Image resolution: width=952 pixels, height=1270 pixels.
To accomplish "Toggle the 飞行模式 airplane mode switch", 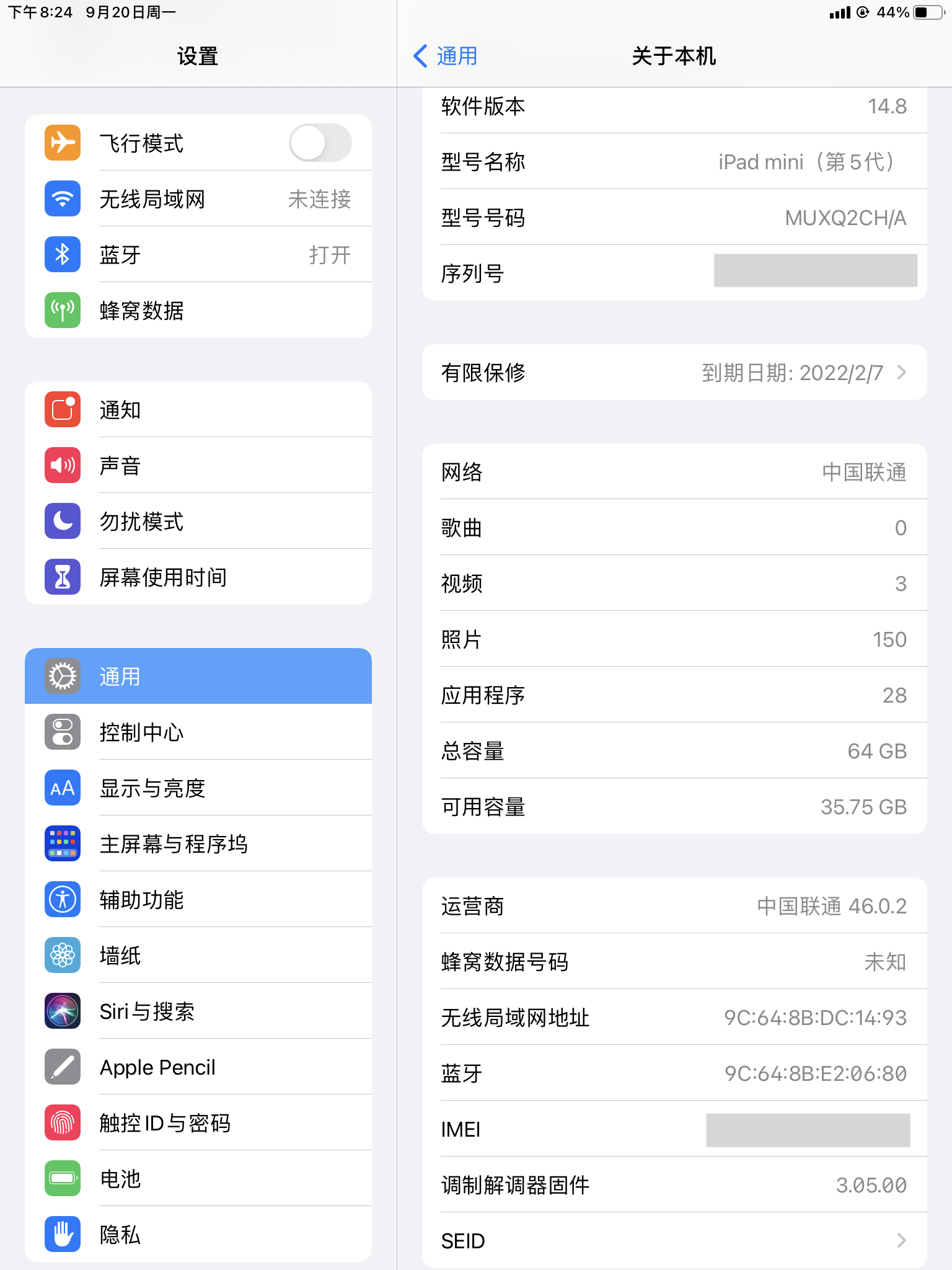I will click(x=320, y=143).
